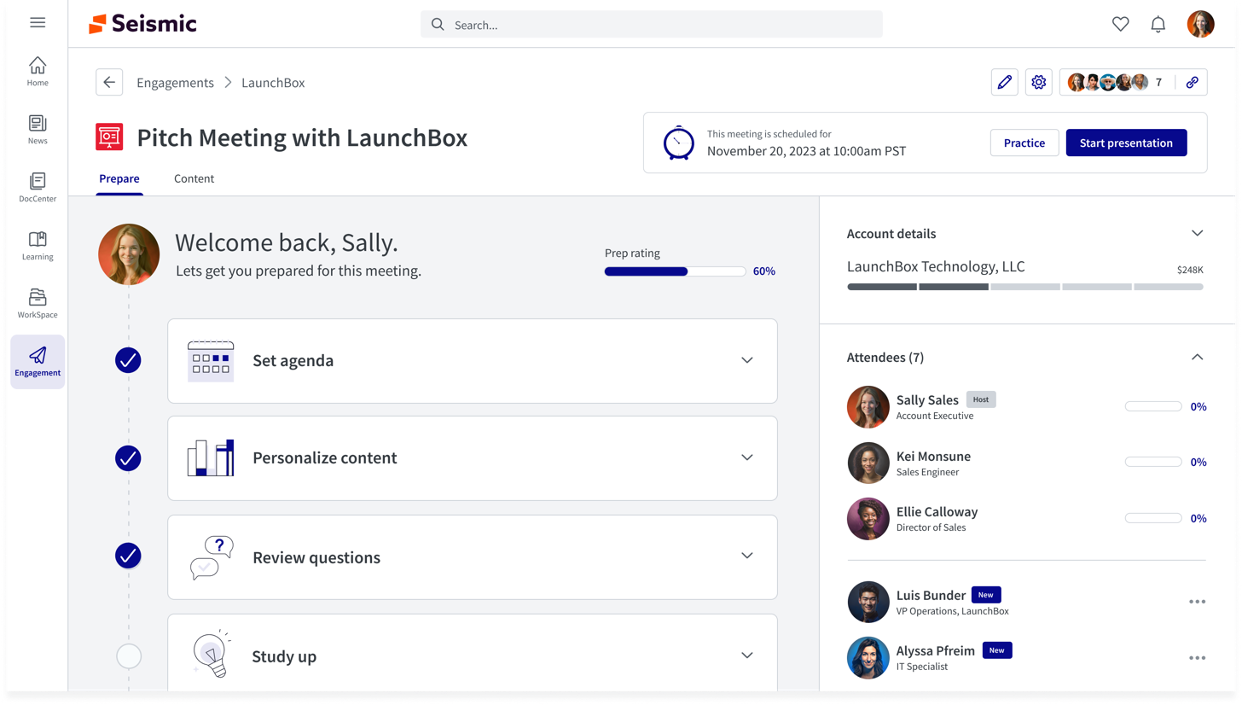
Task: Collapse the Attendees (7) section
Action: (1197, 357)
